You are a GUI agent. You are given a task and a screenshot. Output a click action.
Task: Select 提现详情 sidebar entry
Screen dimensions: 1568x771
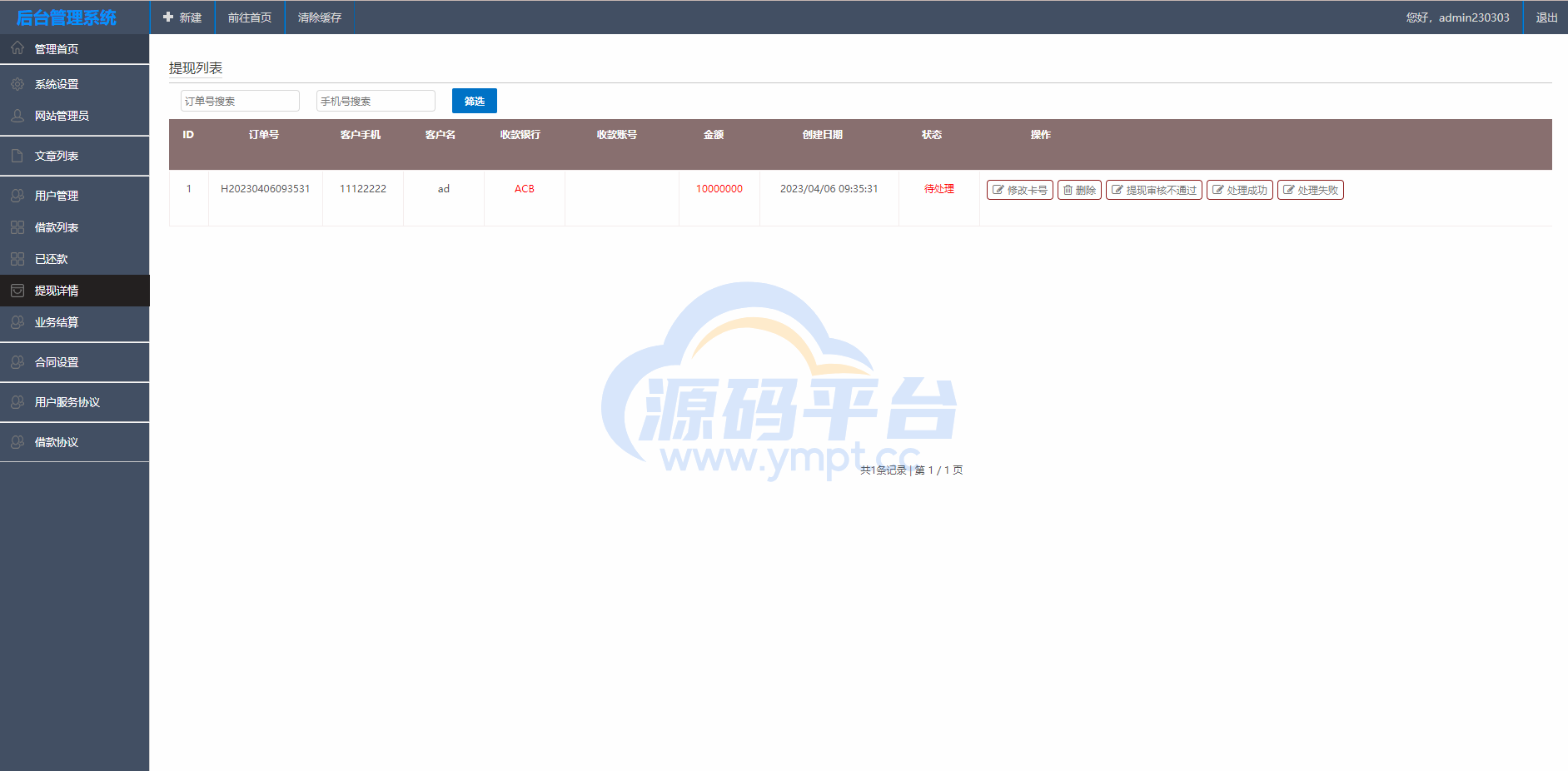75,291
